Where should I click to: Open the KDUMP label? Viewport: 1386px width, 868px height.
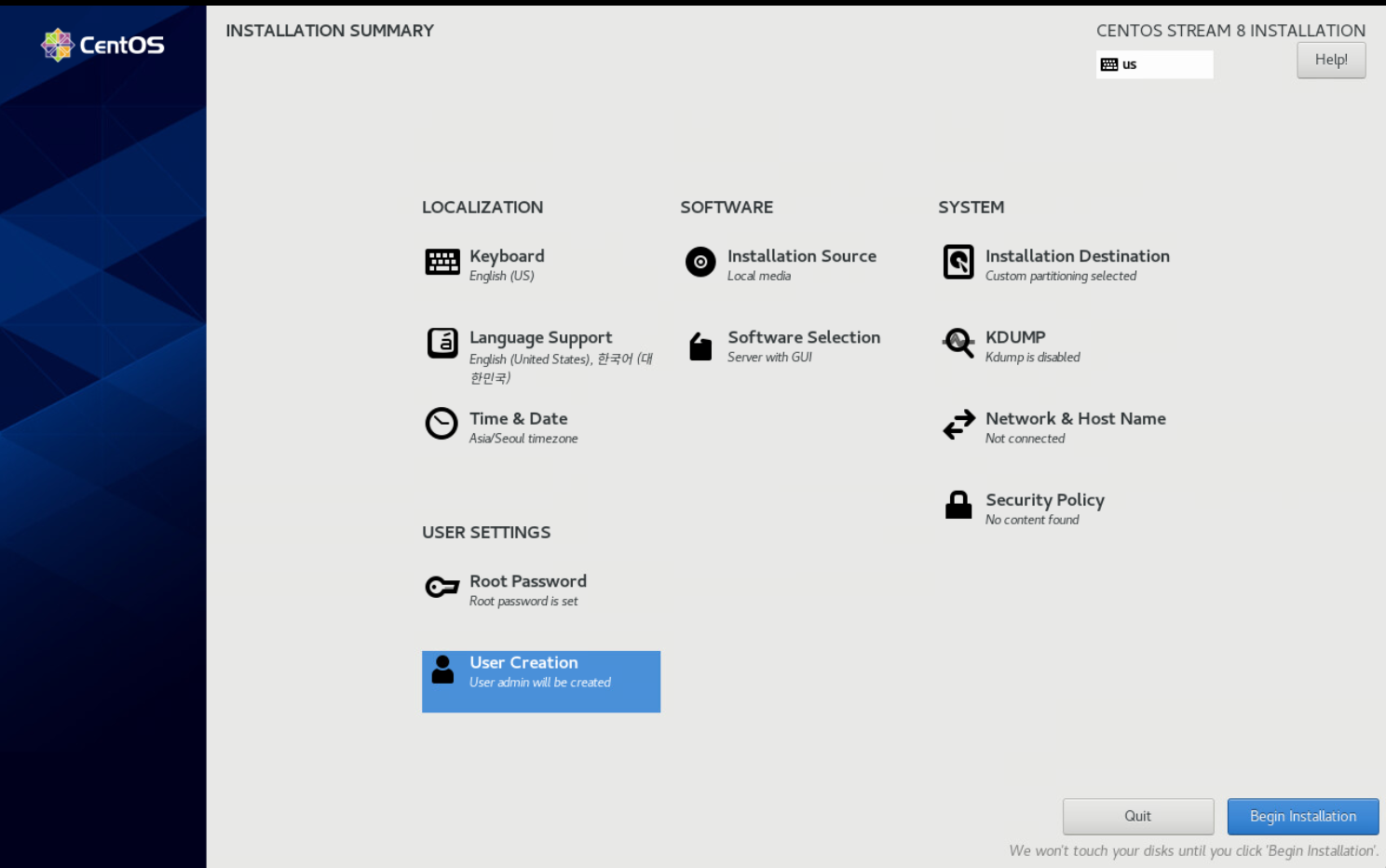point(1015,337)
